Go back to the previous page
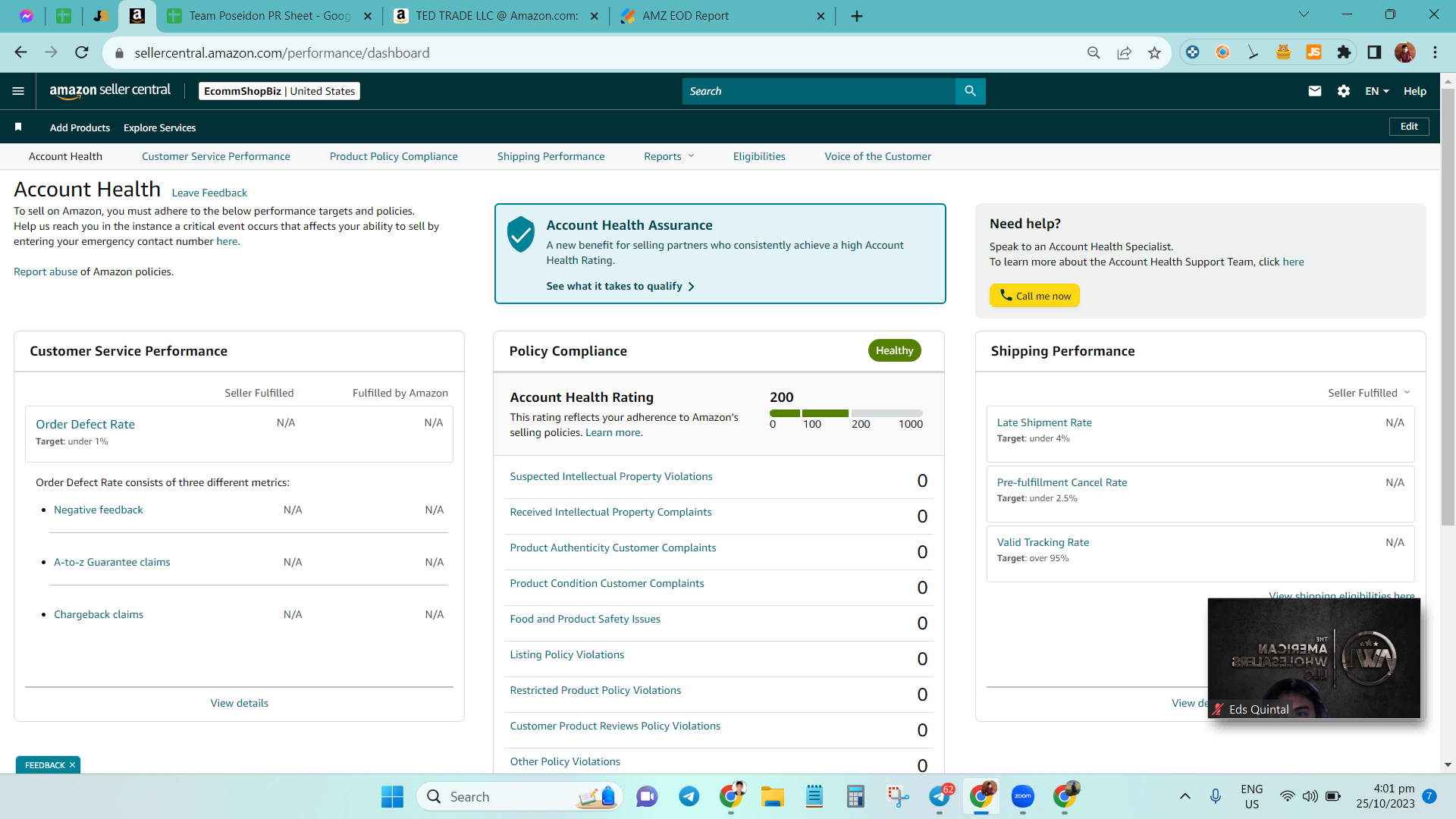The image size is (1456, 819). click(20, 52)
